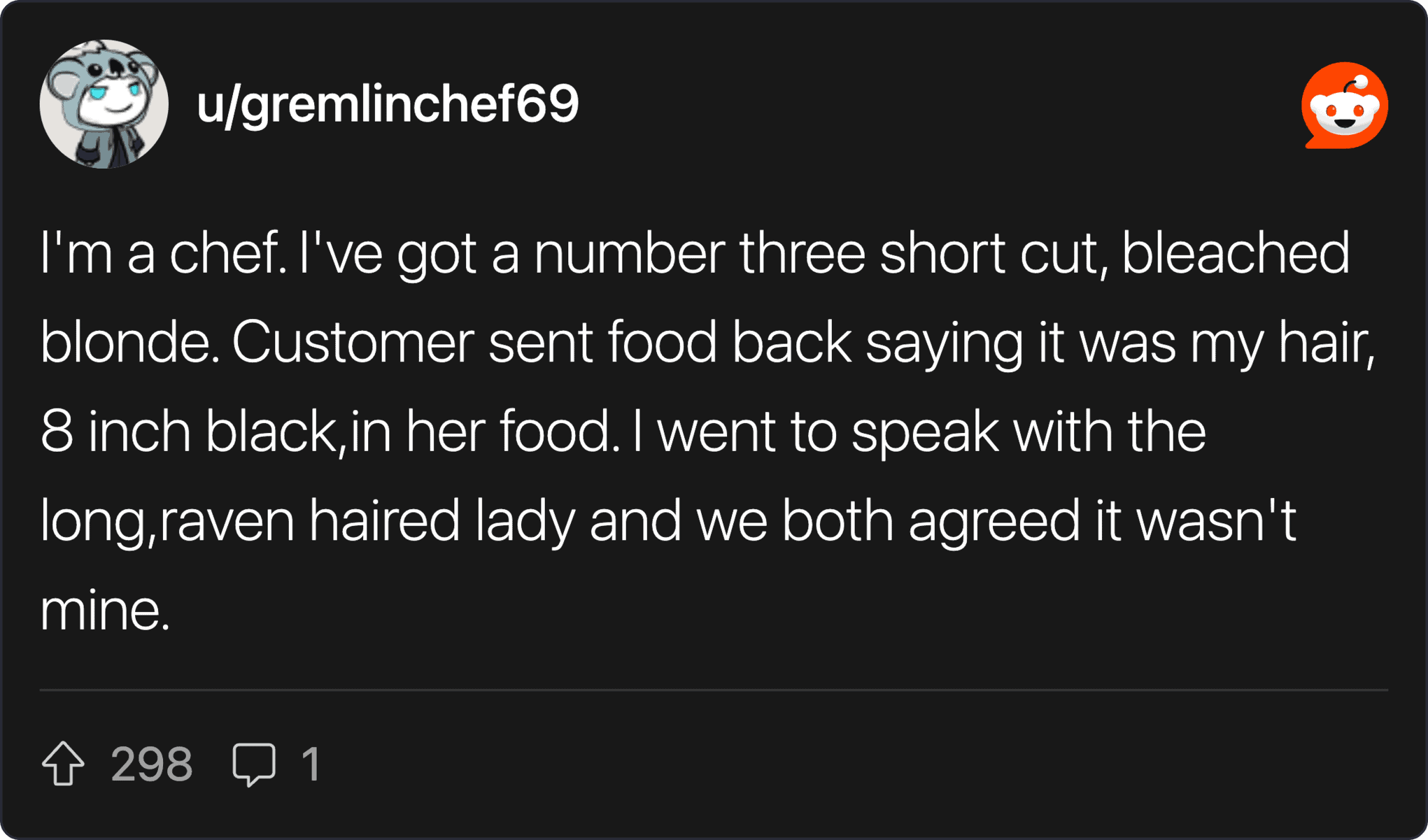Viewport: 1428px width, 840px height.
Task: Open the koala avatar profile picture
Action: click(104, 104)
